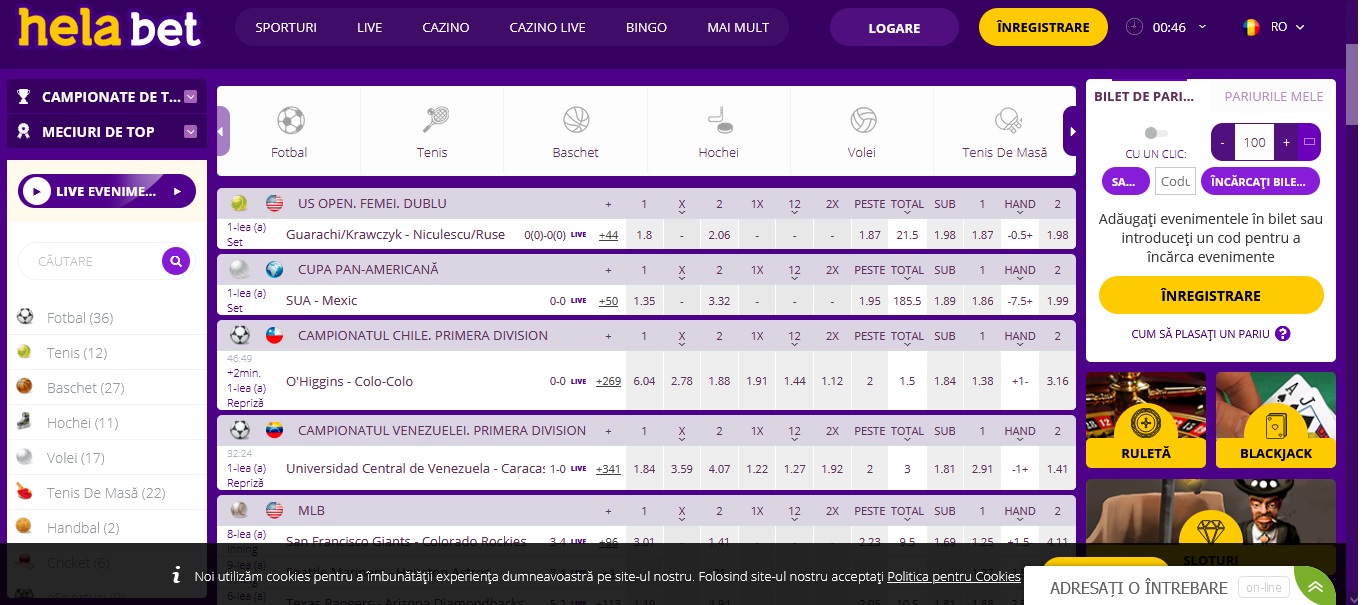Click the search magnifier button
The image size is (1366, 605).
tap(176, 262)
